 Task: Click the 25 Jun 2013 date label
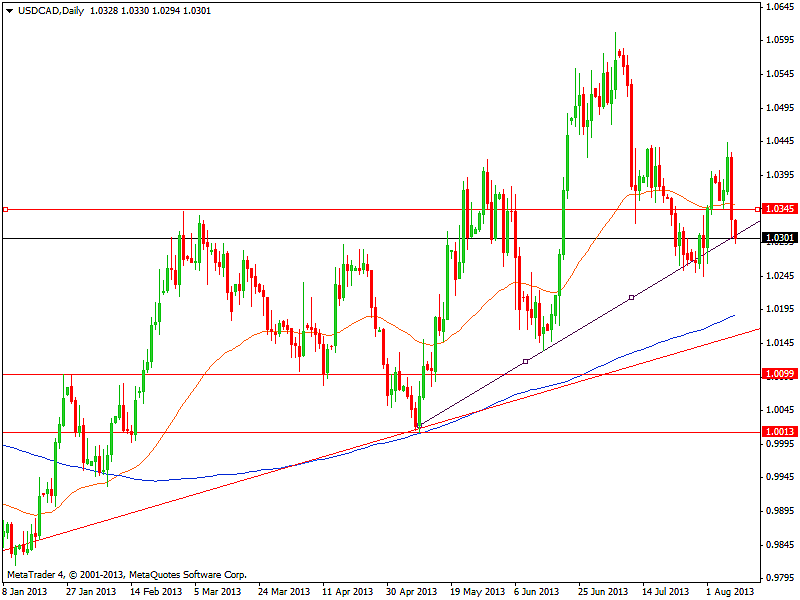coord(602,591)
